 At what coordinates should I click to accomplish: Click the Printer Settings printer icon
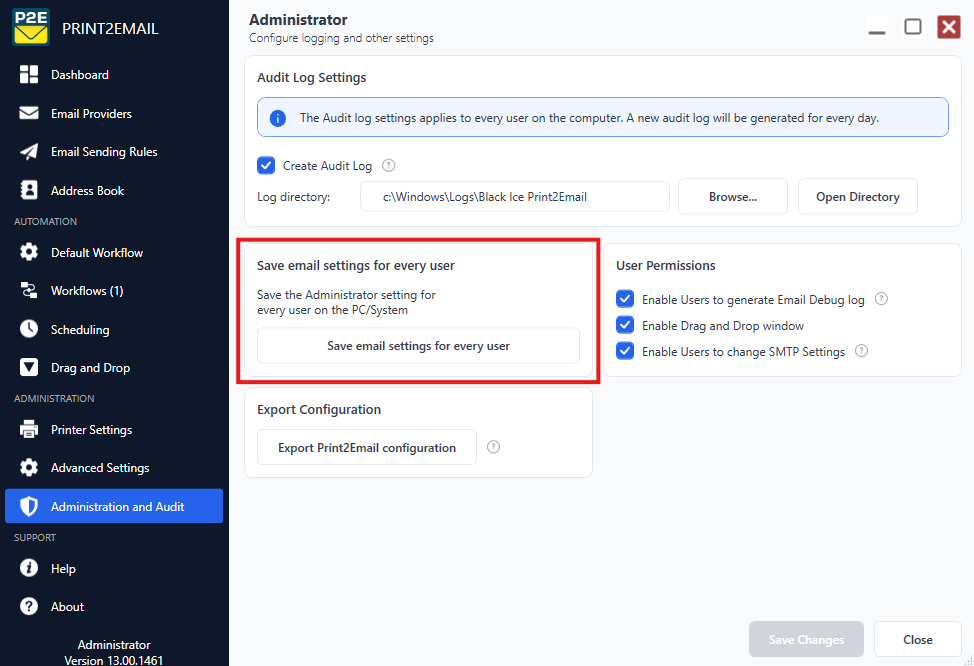[29, 429]
